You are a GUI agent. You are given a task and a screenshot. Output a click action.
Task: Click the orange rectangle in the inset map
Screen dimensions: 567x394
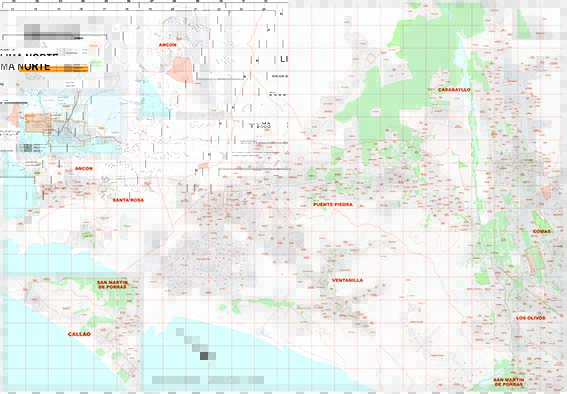click(x=38, y=123)
